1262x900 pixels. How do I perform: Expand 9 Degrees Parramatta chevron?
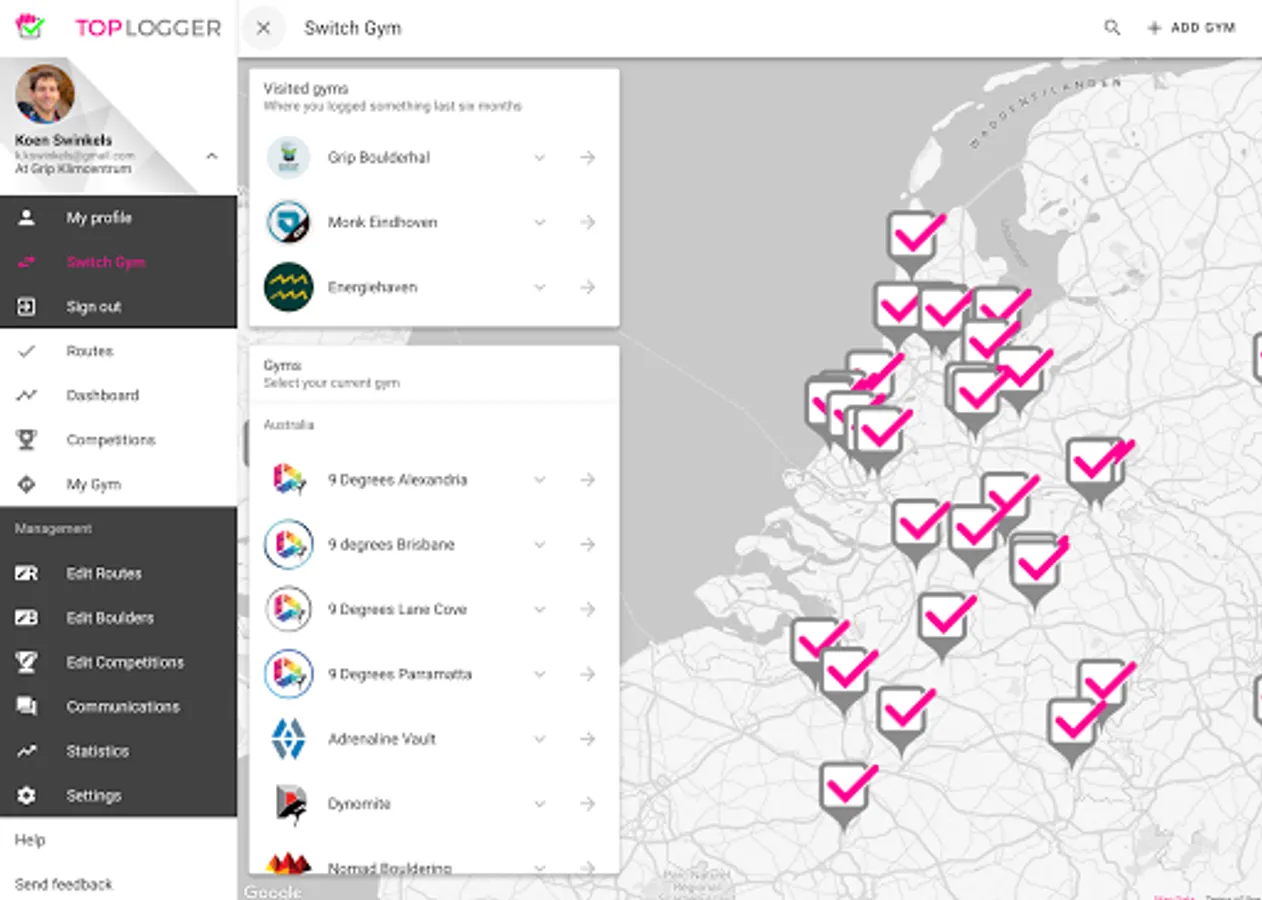click(540, 674)
